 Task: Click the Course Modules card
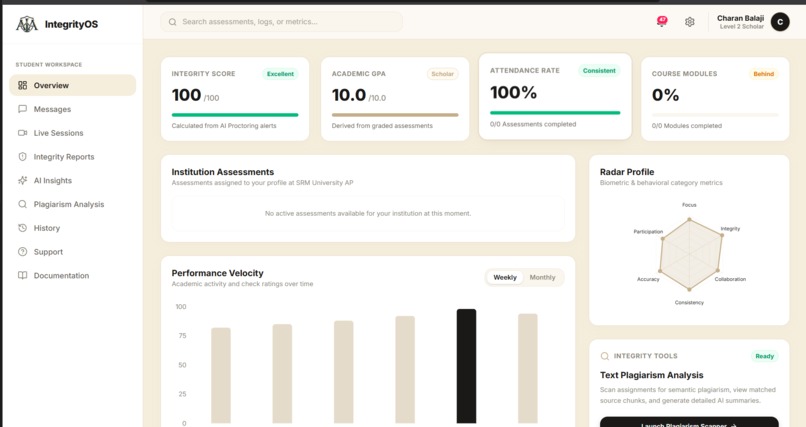point(715,99)
